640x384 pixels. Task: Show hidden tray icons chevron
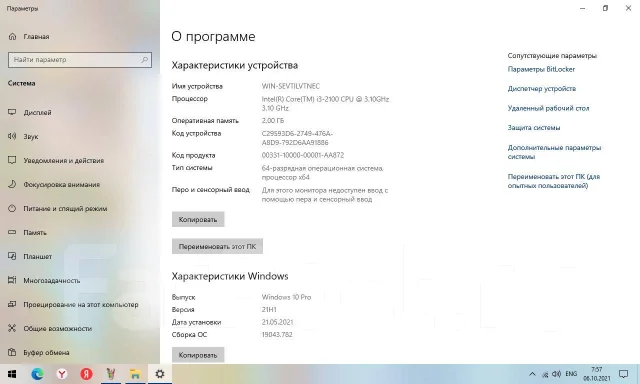[x=532, y=374]
